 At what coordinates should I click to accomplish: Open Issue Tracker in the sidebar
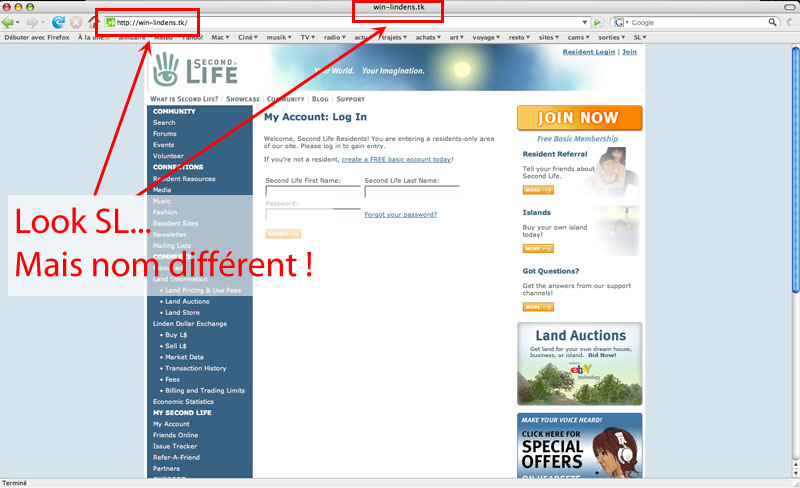click(x=174, y=446)
